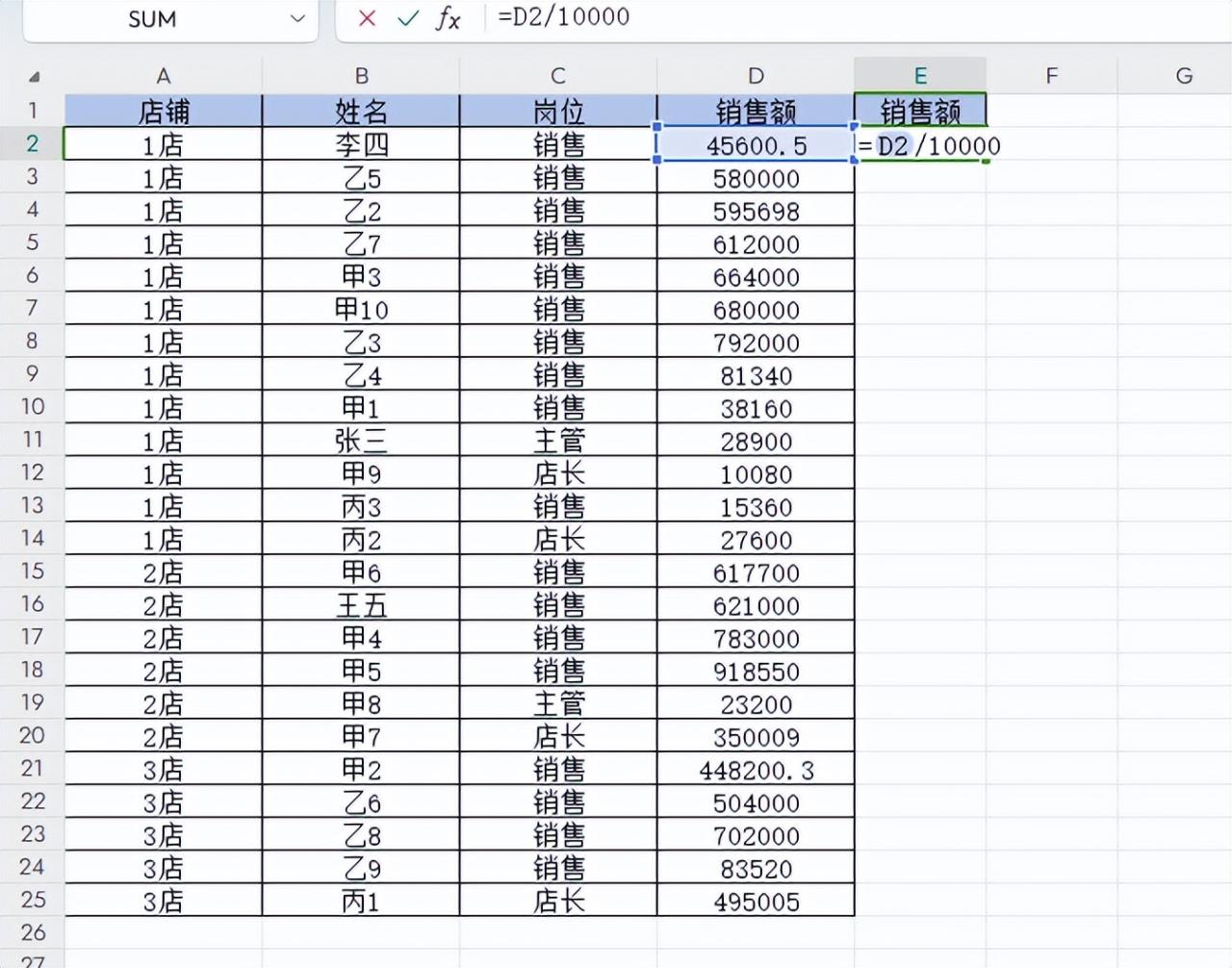Select the cell with 448200.3
Image resolution: width=1232 pixels, height=968 pixels.
click(756, 769)
